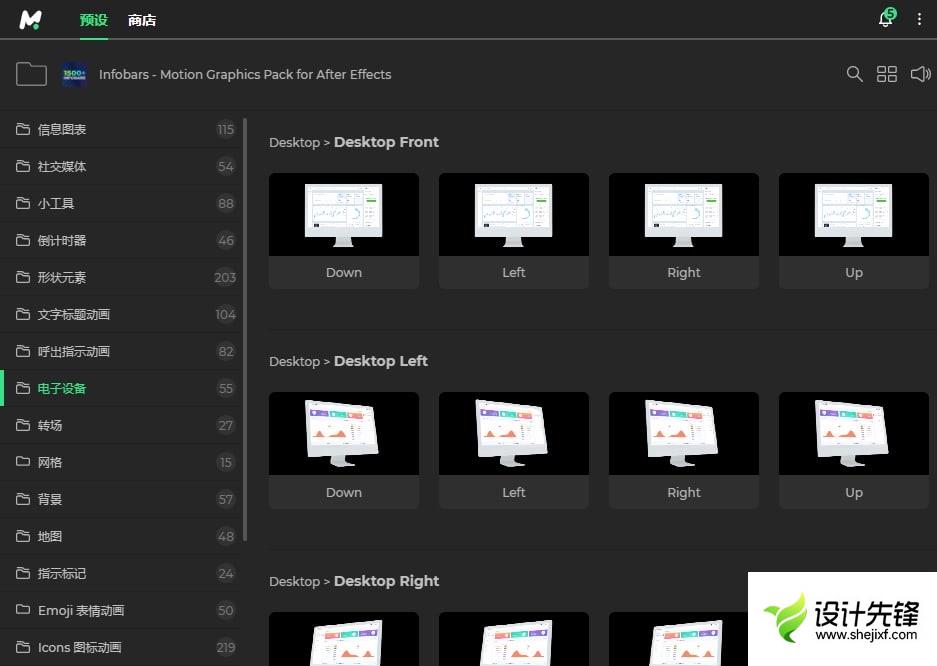The width and height of the screenshot is (937, 666).
Task: Switch to grid view layout icon
Action: (x=886, y=74)
